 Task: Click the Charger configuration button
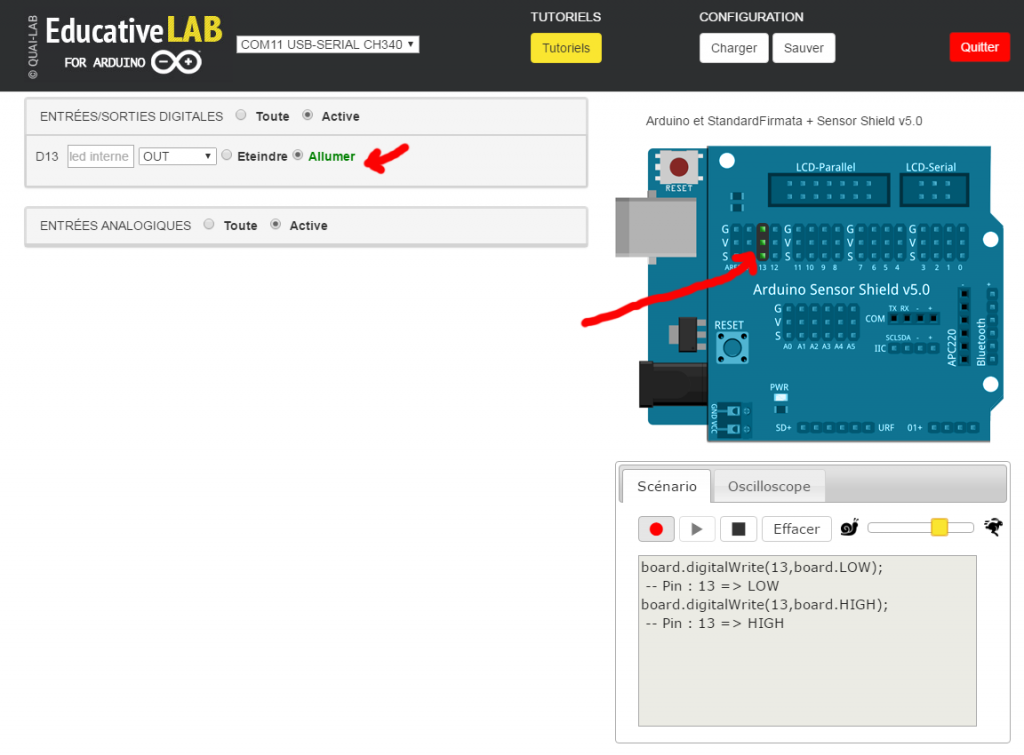733,47
